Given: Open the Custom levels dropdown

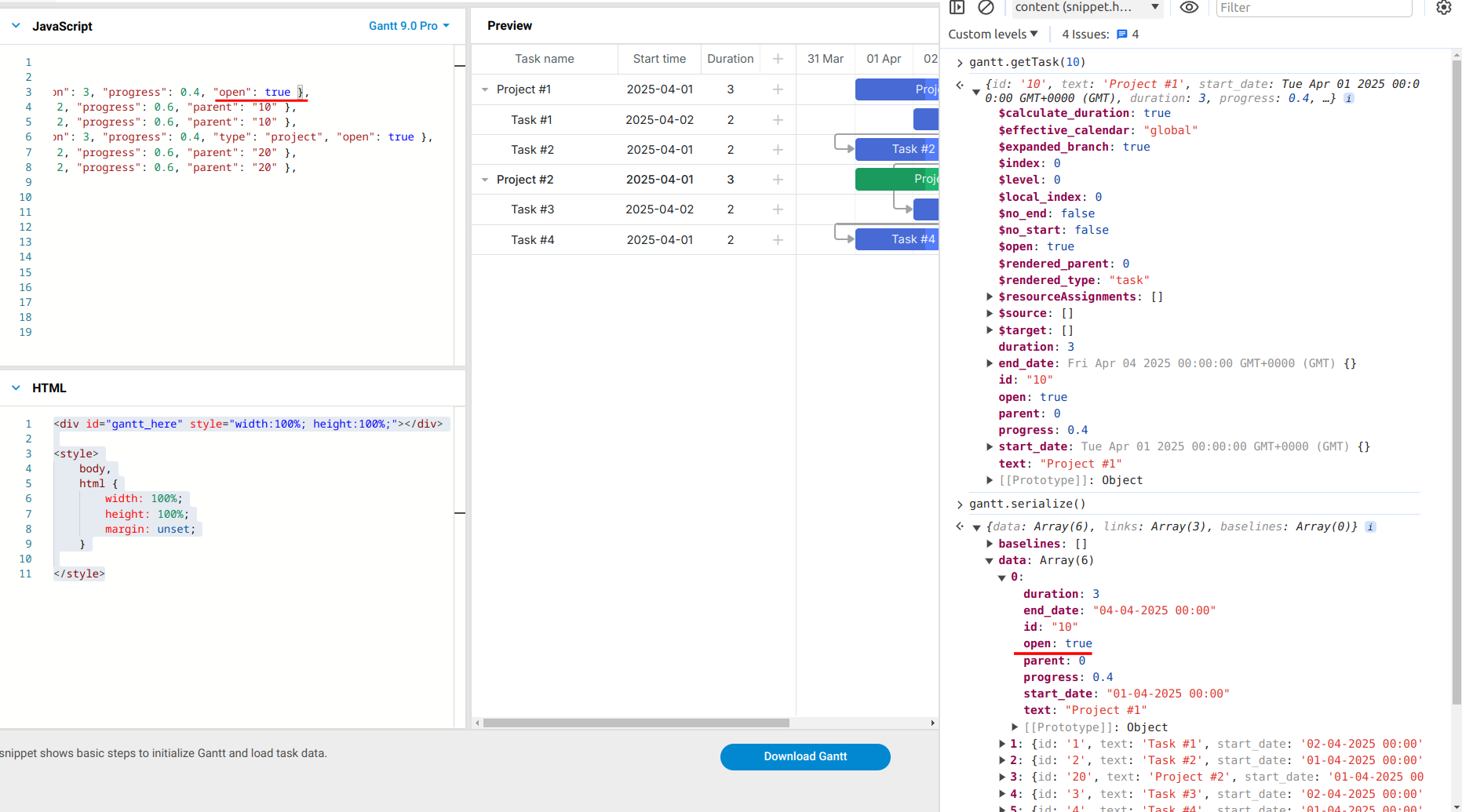Looking at the screenshot, I should coord(993,34).
